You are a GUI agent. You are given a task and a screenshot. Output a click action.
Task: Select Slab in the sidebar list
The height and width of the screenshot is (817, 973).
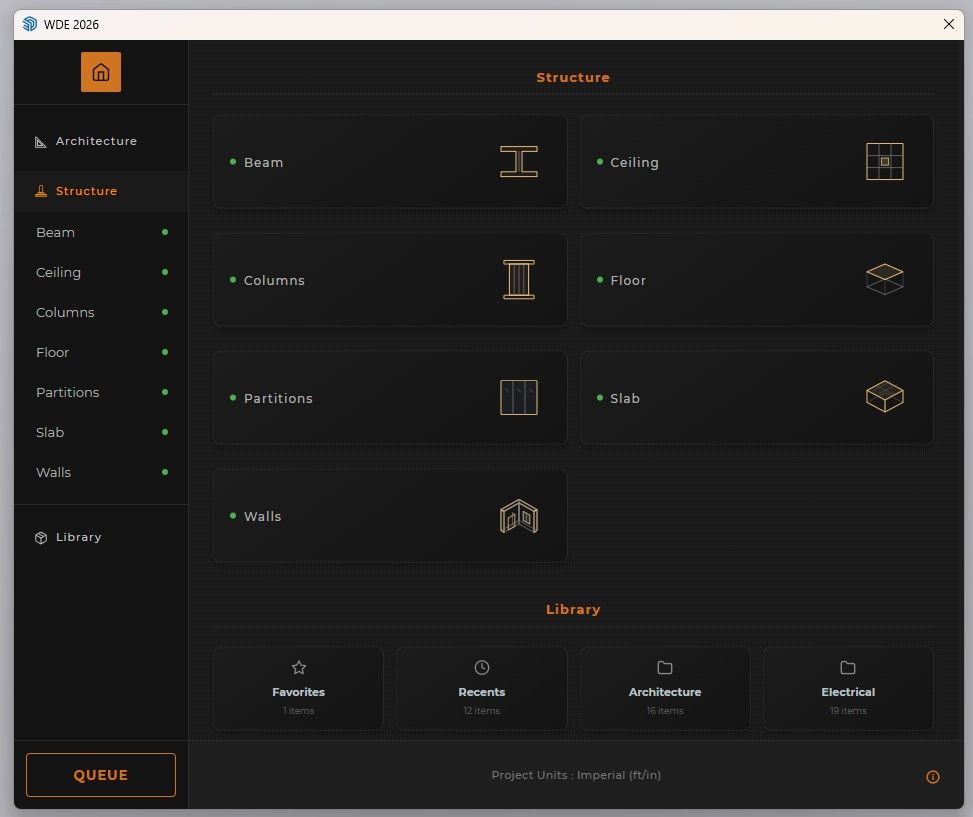point(101,432)
